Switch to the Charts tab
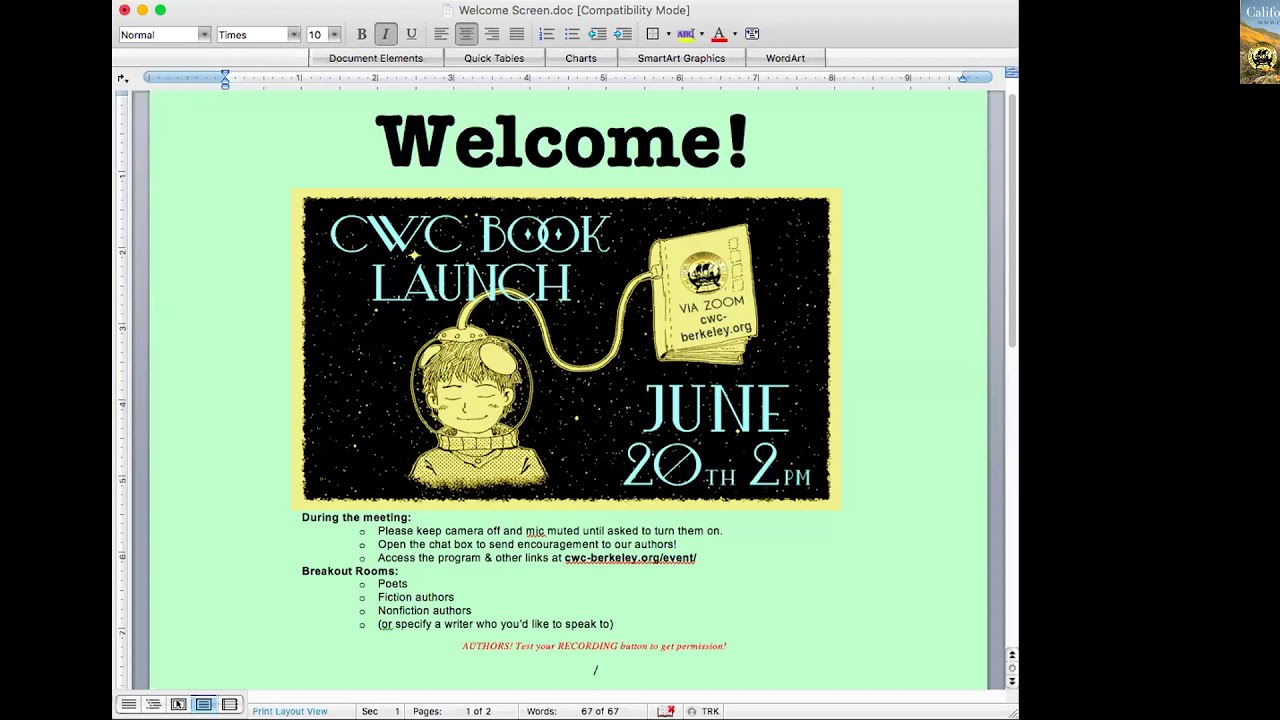Image resolution: width=1280 pixels, height=720 pixels. [x=581, y=58]
